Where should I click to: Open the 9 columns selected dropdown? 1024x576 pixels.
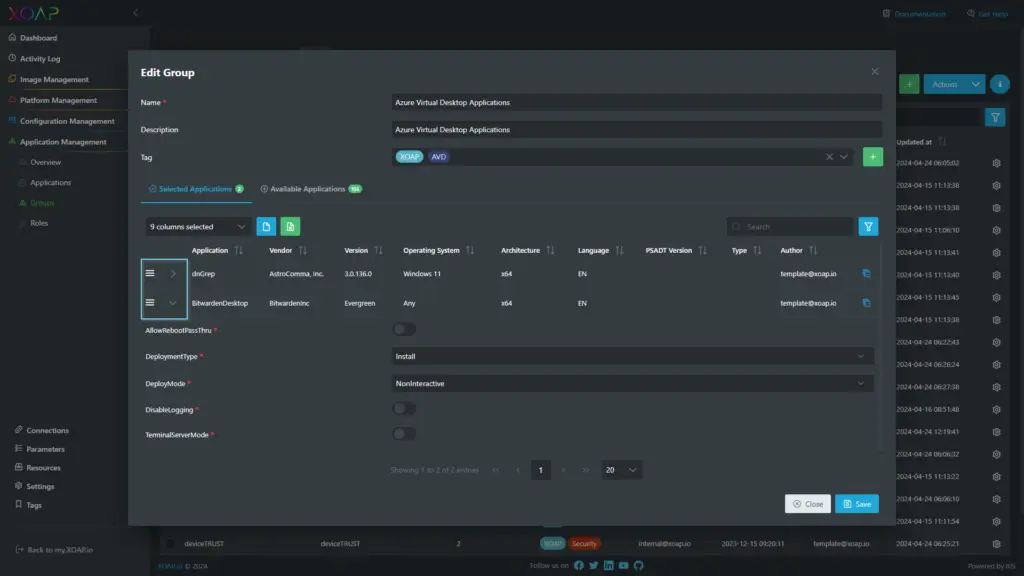click(x=197, y=227)
